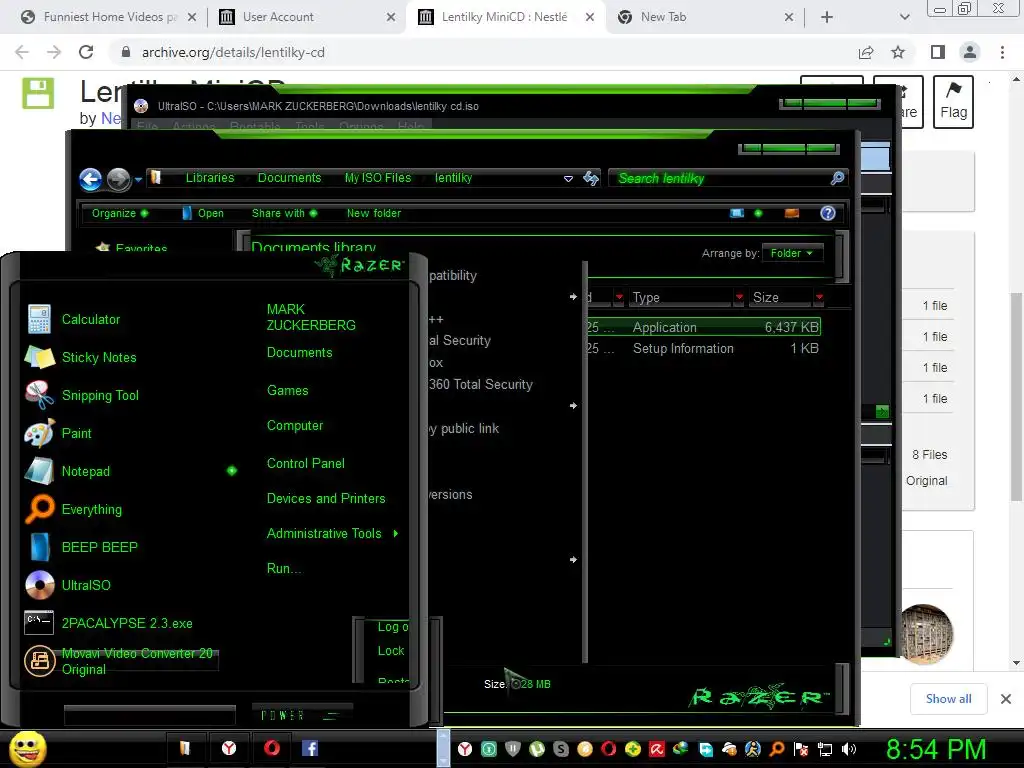Open the Size column filter dropdown
1024x768 pixels.
point(819,297)
